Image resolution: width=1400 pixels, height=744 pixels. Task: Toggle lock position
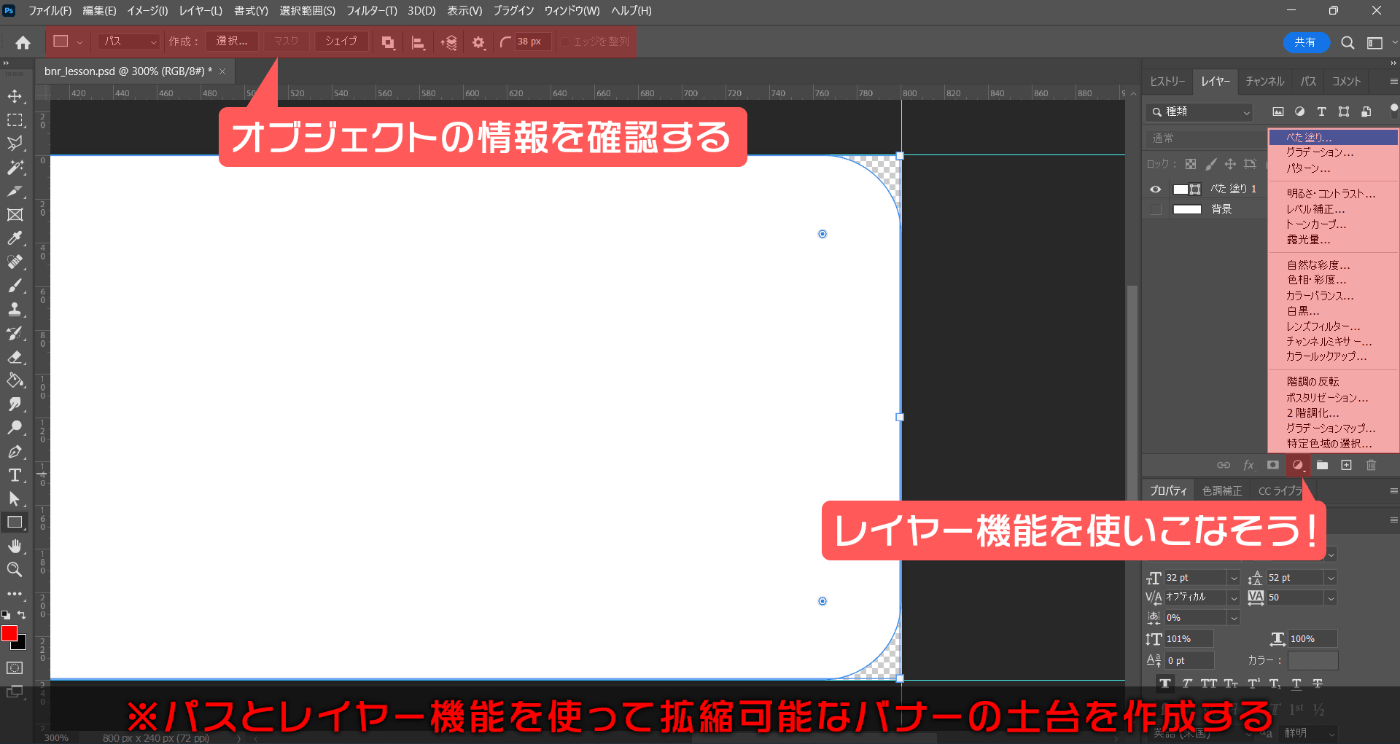click(1232, 164)
